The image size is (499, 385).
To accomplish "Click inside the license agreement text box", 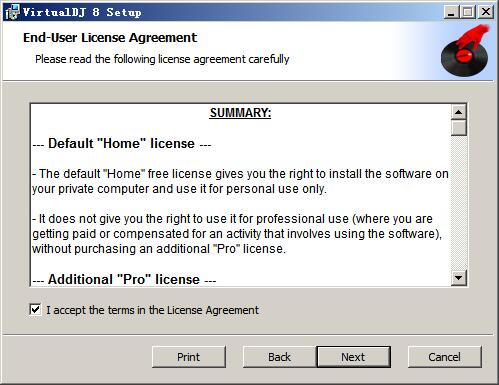I will coord(241,195).
